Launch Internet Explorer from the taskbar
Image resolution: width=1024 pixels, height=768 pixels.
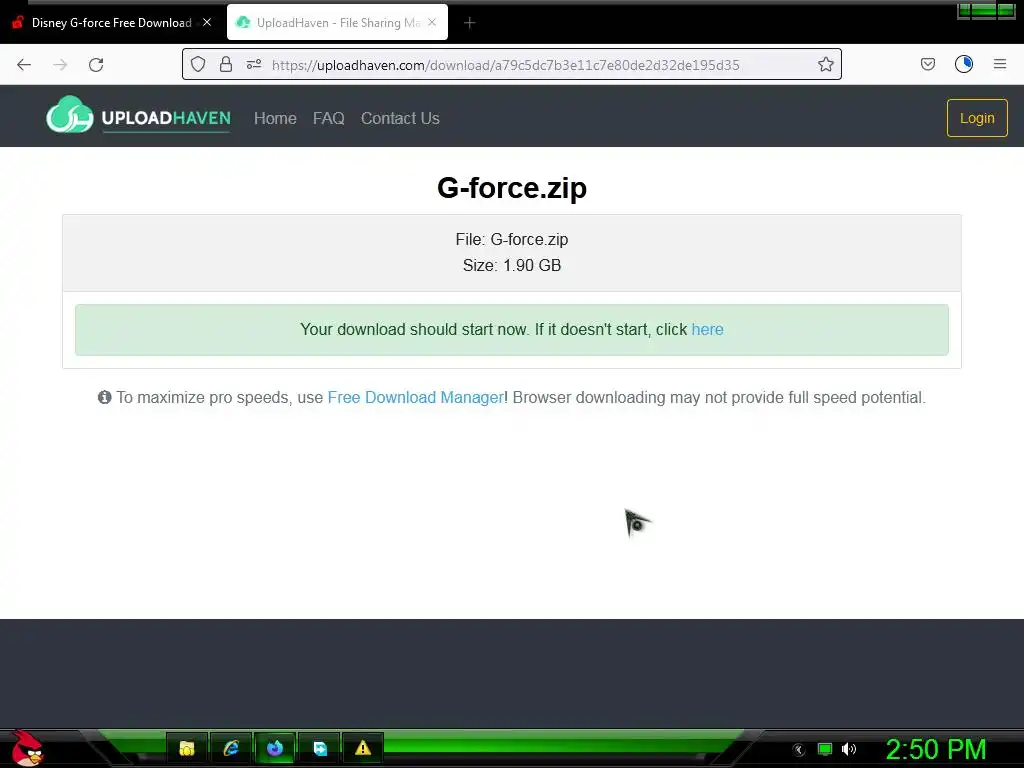click(231, 748)
